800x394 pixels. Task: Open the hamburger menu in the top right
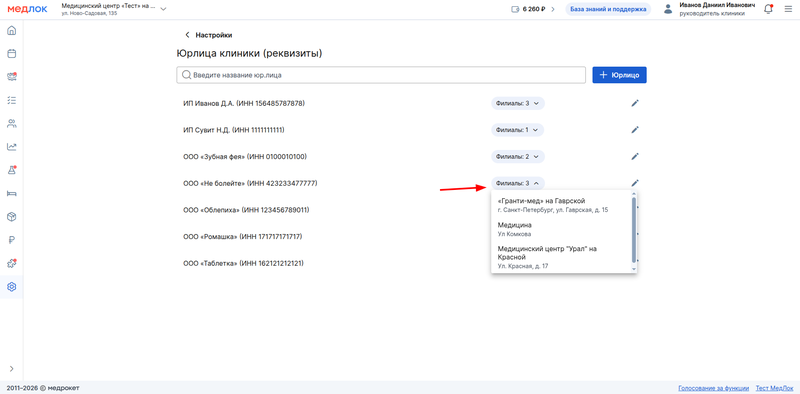click(x=788, y=9)
